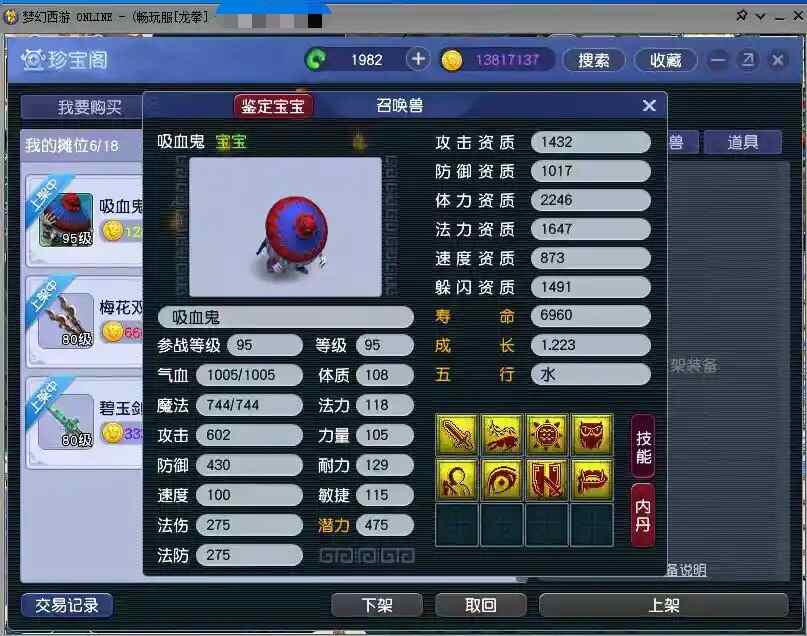Click the 防御资质 value 1017
The height and width of the screenshot is (636, 807).
coord(591,171)
